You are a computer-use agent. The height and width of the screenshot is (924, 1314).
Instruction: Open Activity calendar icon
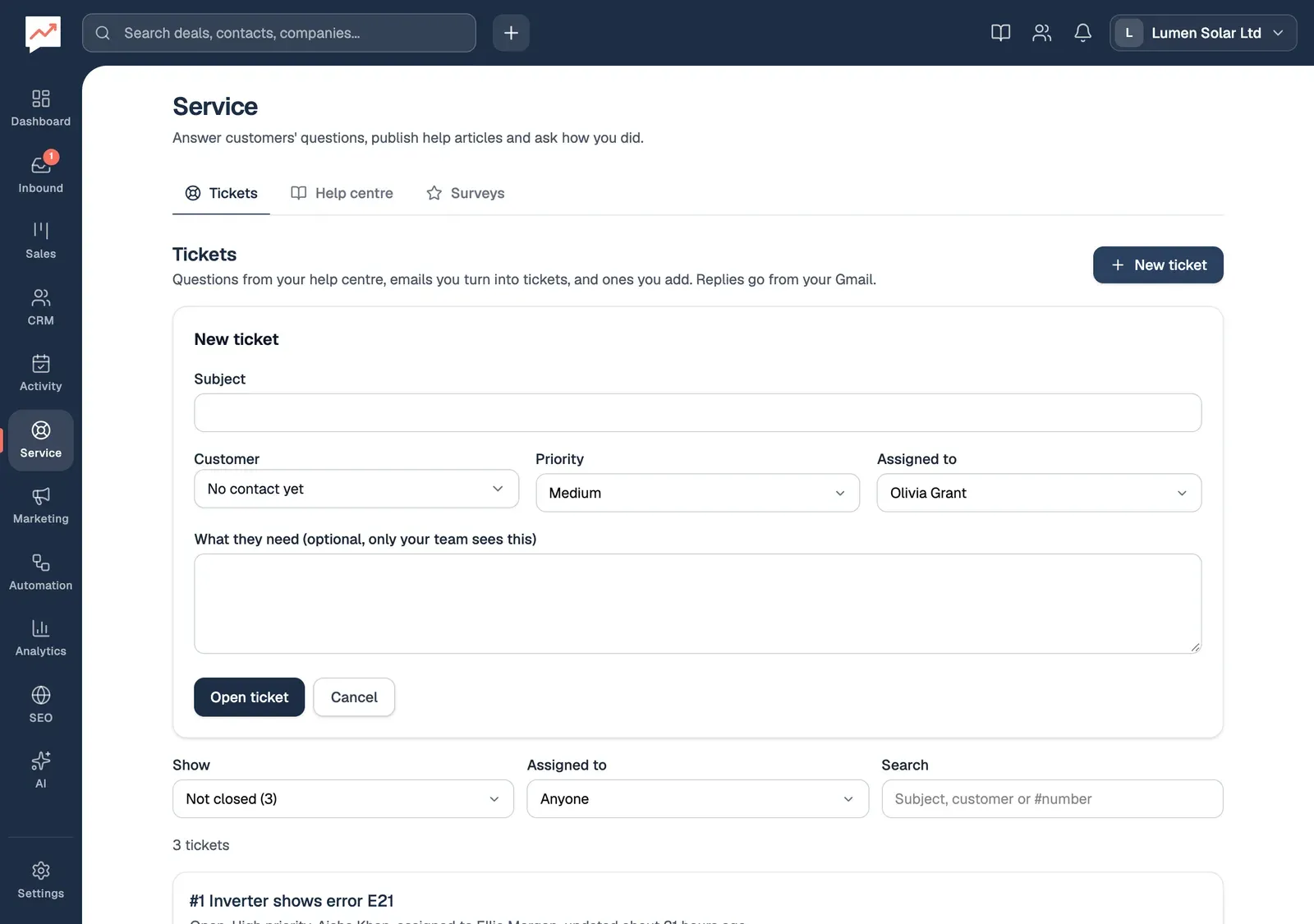point(40,373)
